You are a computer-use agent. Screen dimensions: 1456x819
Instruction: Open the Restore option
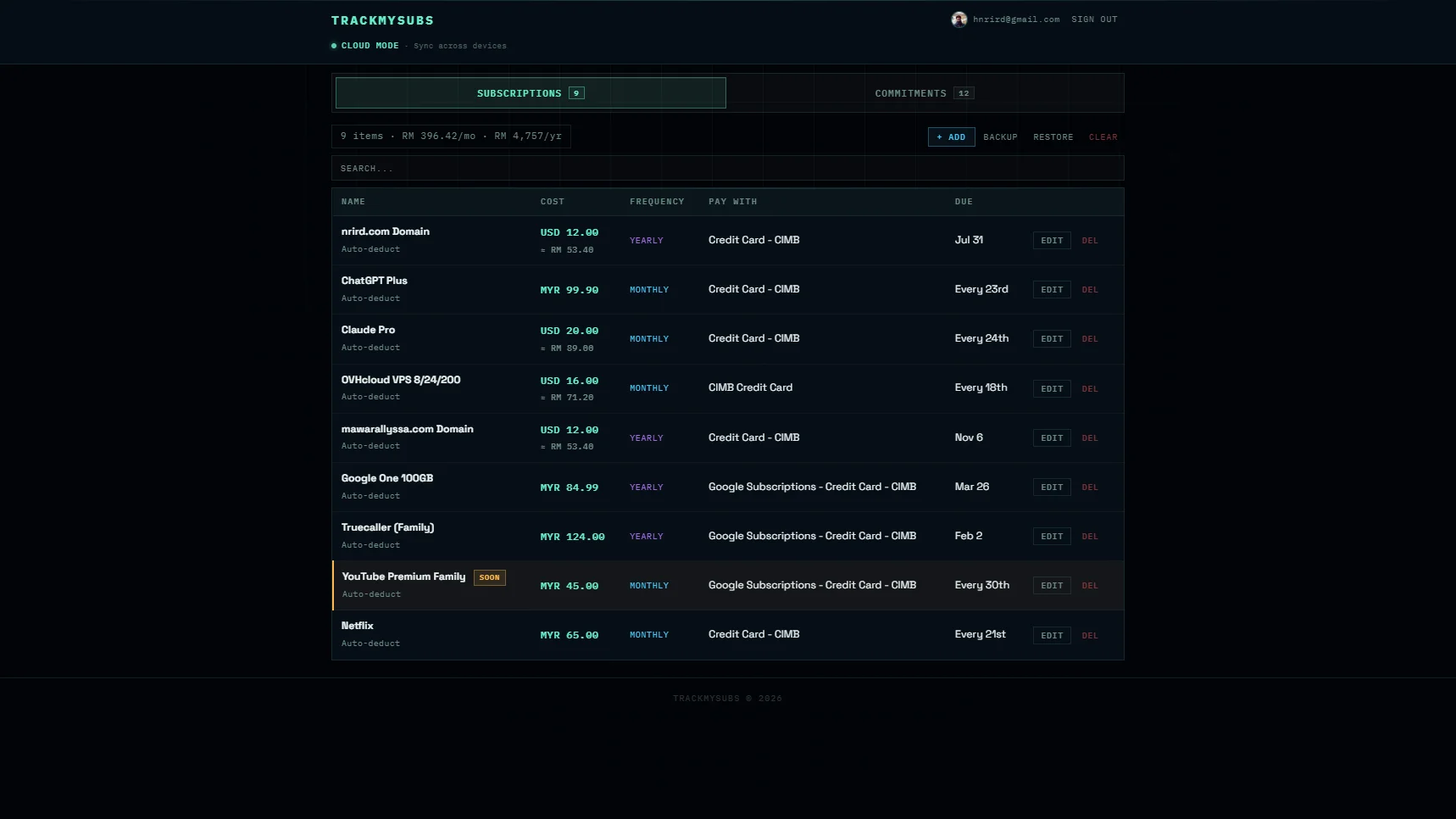pyautogui.click(x=1053, y=137)
